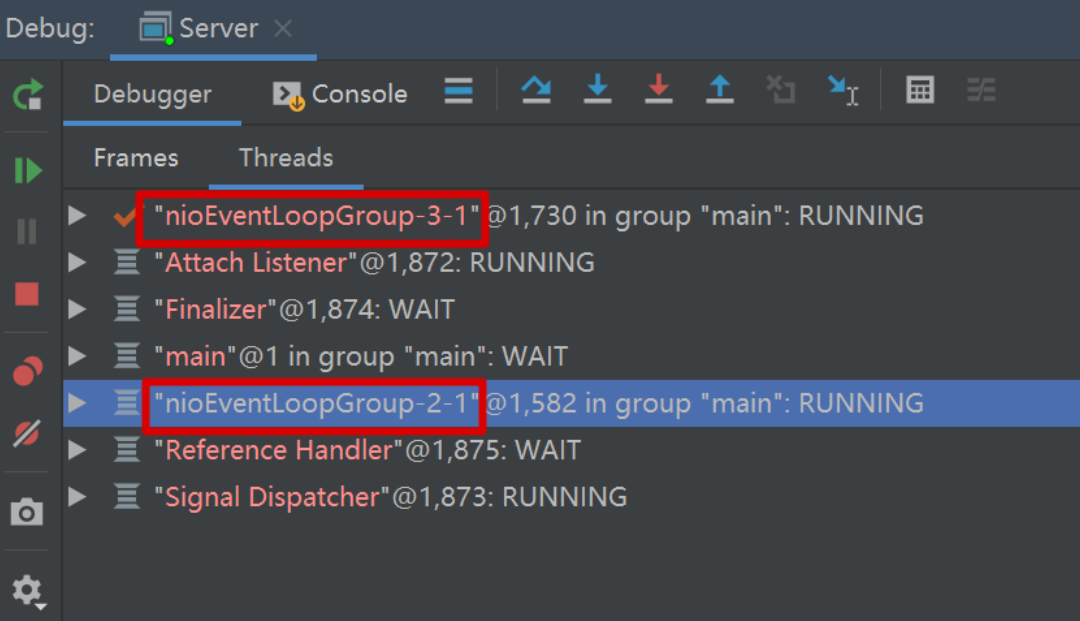Click Force Step Into red arrow
Viewport: 1080px width, 621px height.
coord(658,90)
